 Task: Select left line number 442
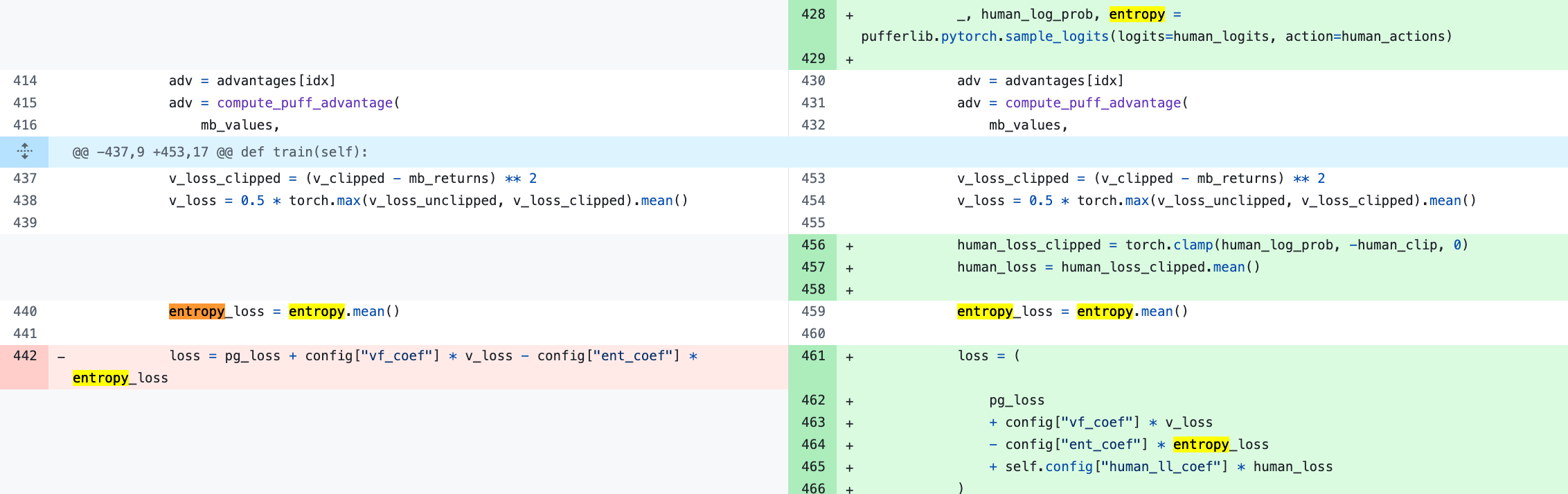(25, 355)
